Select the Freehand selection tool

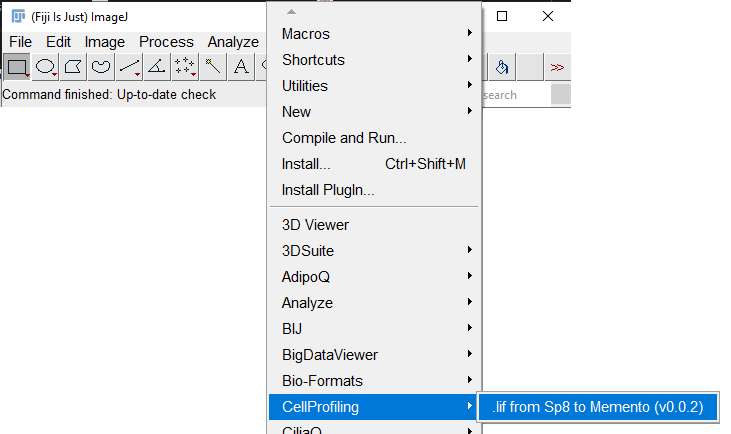click(x=101, y=67)
